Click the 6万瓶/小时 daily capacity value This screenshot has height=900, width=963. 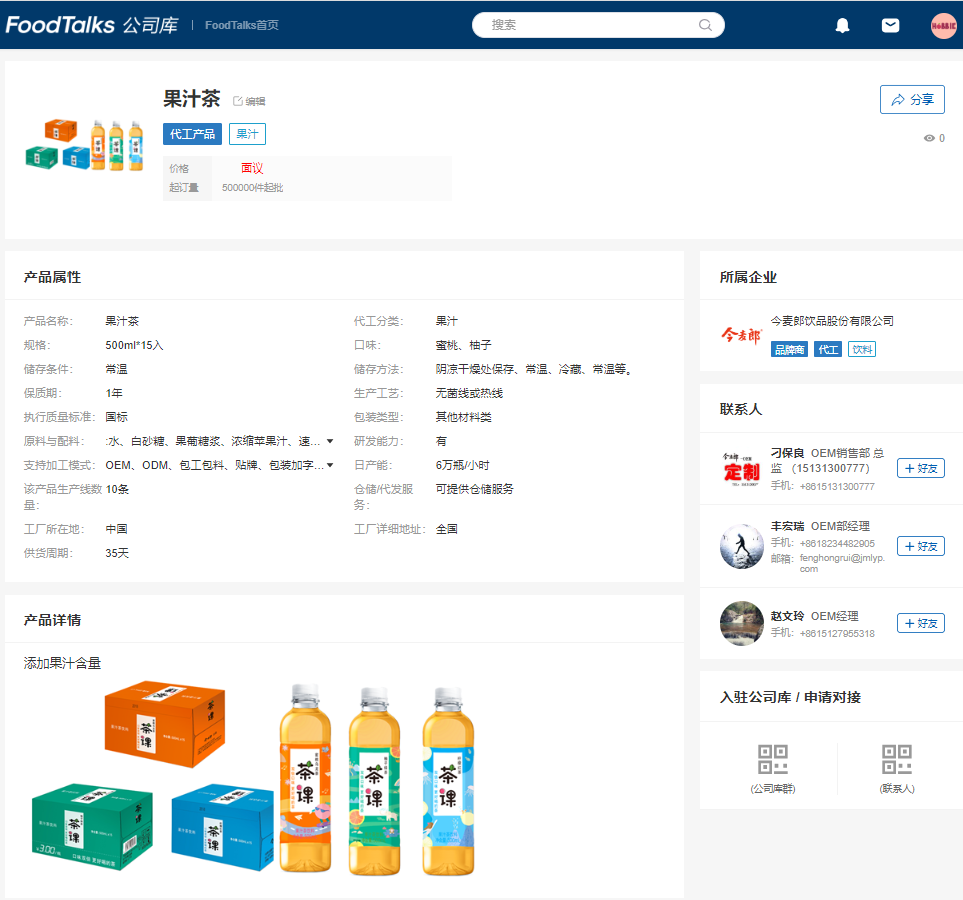pyautogui.click(x=462, y=465)
